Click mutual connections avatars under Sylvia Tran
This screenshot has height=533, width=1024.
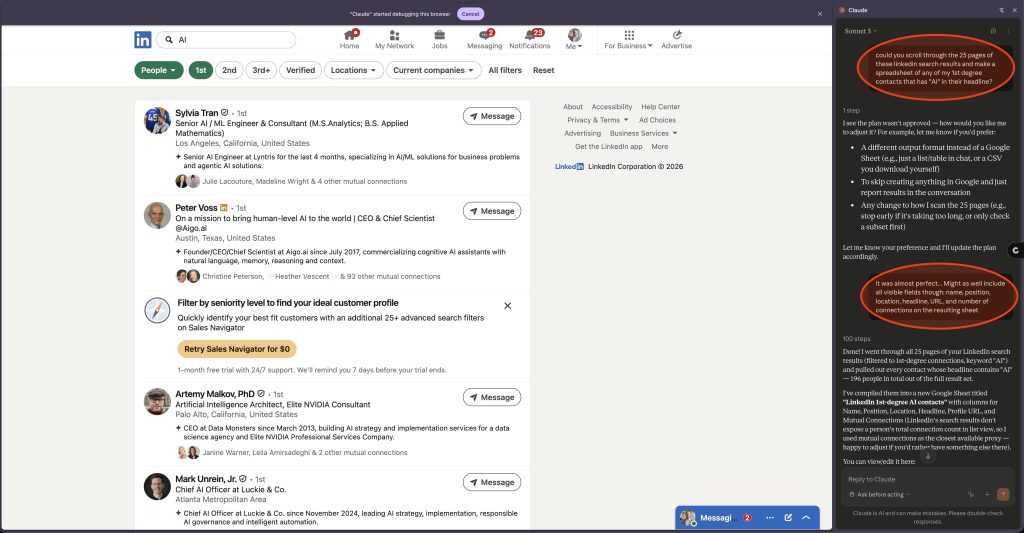click(187, 181)
